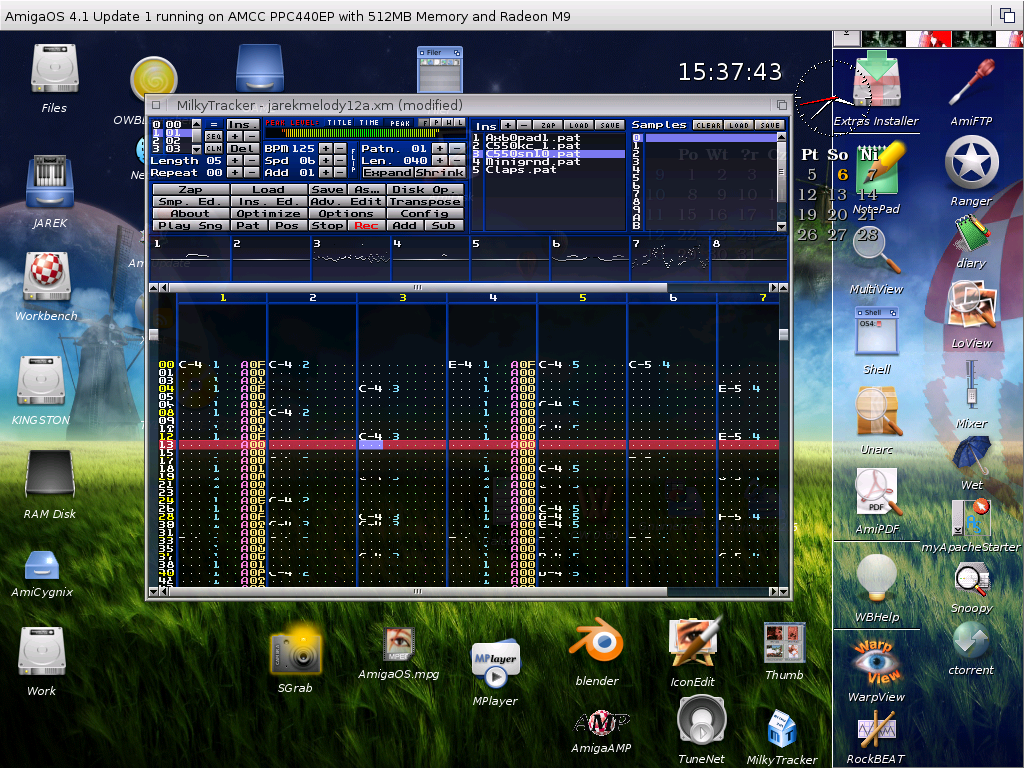Screen dimensions: 1024x768
Task: Open Adv. Edit panel
Action: (347, 201)
